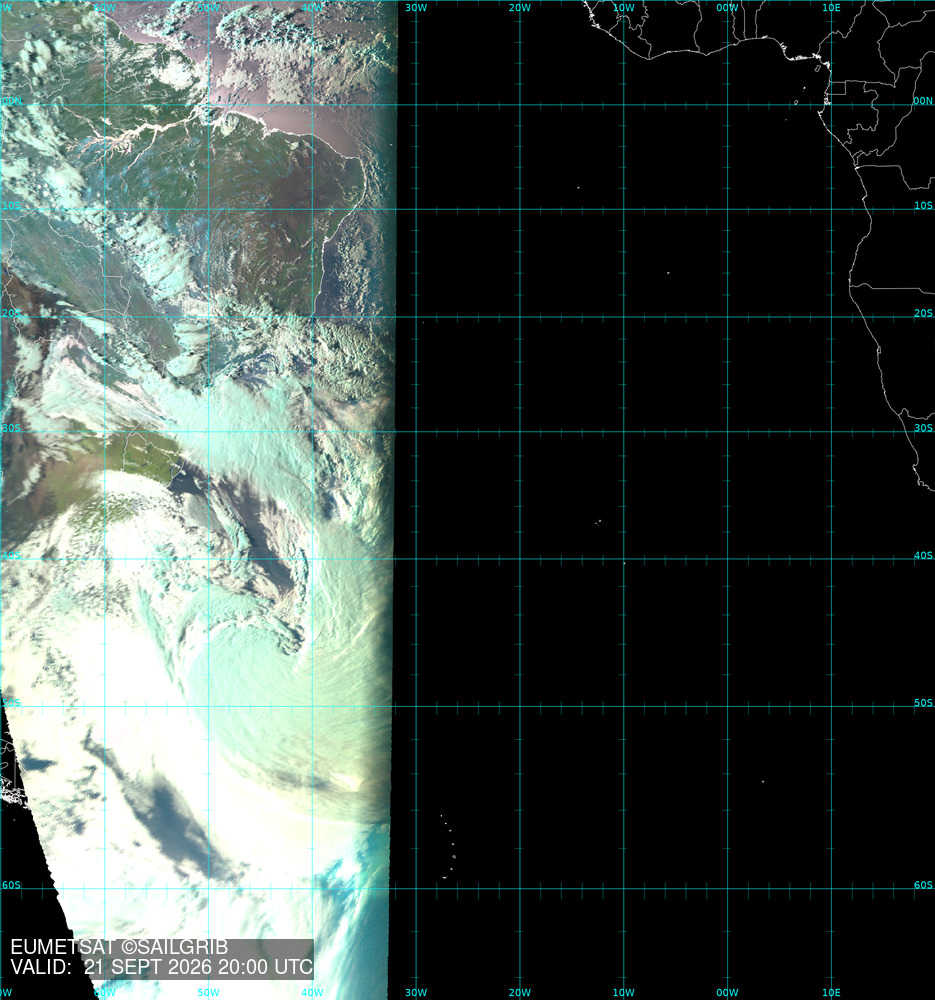Click the VALID 21 SEPT 2026 timestamp
The height and width of the screenshot is (1000, 935).
click(161, 967)
